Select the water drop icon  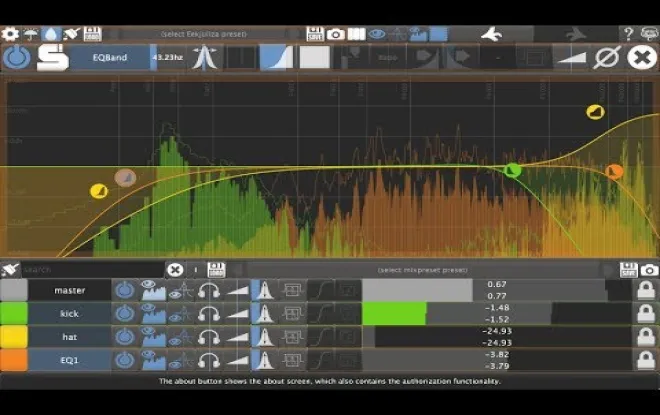tap(51, 34)
